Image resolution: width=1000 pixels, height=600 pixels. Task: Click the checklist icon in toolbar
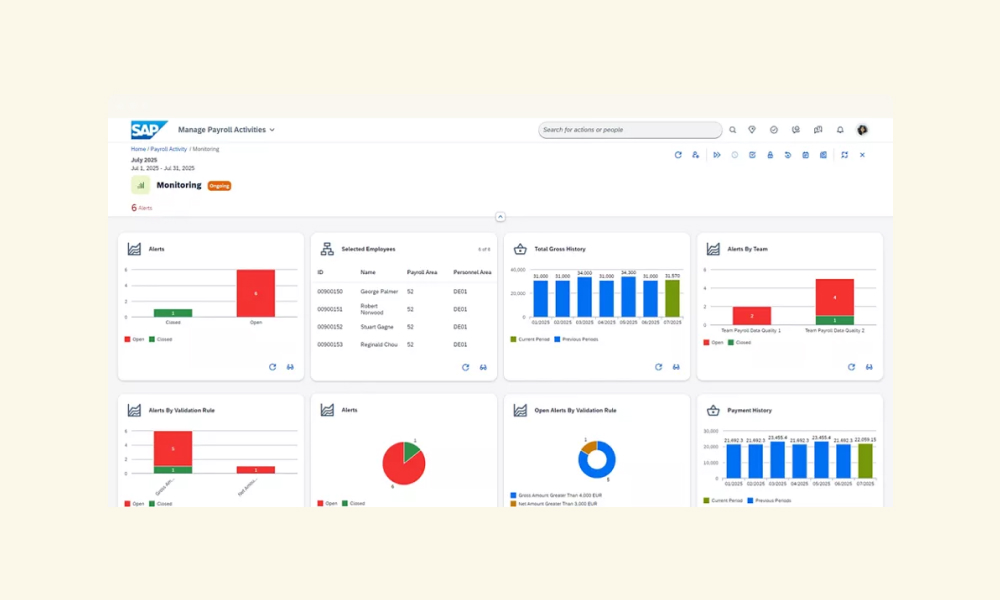click(753, 155)
